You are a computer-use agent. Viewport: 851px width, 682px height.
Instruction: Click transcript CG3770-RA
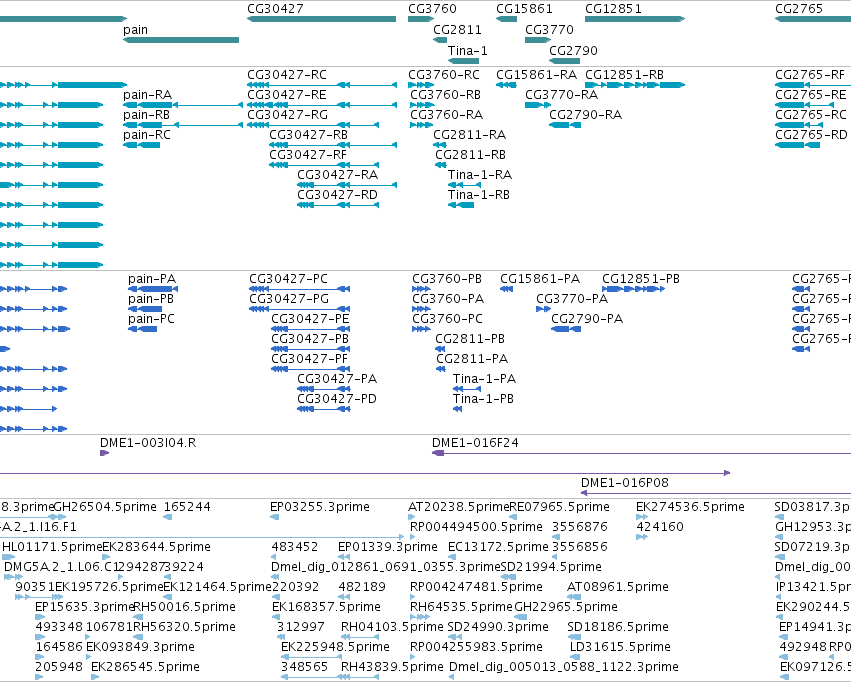(x=561, y=95)
